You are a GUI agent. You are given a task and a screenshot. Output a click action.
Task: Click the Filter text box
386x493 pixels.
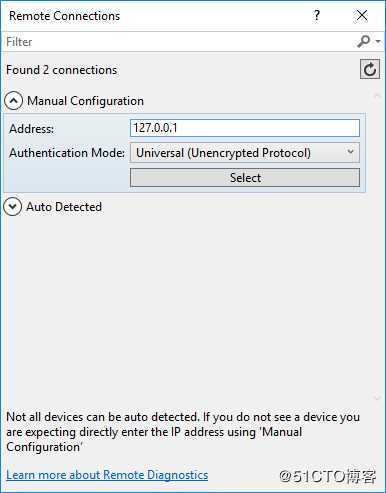click(x=180, y=42)
